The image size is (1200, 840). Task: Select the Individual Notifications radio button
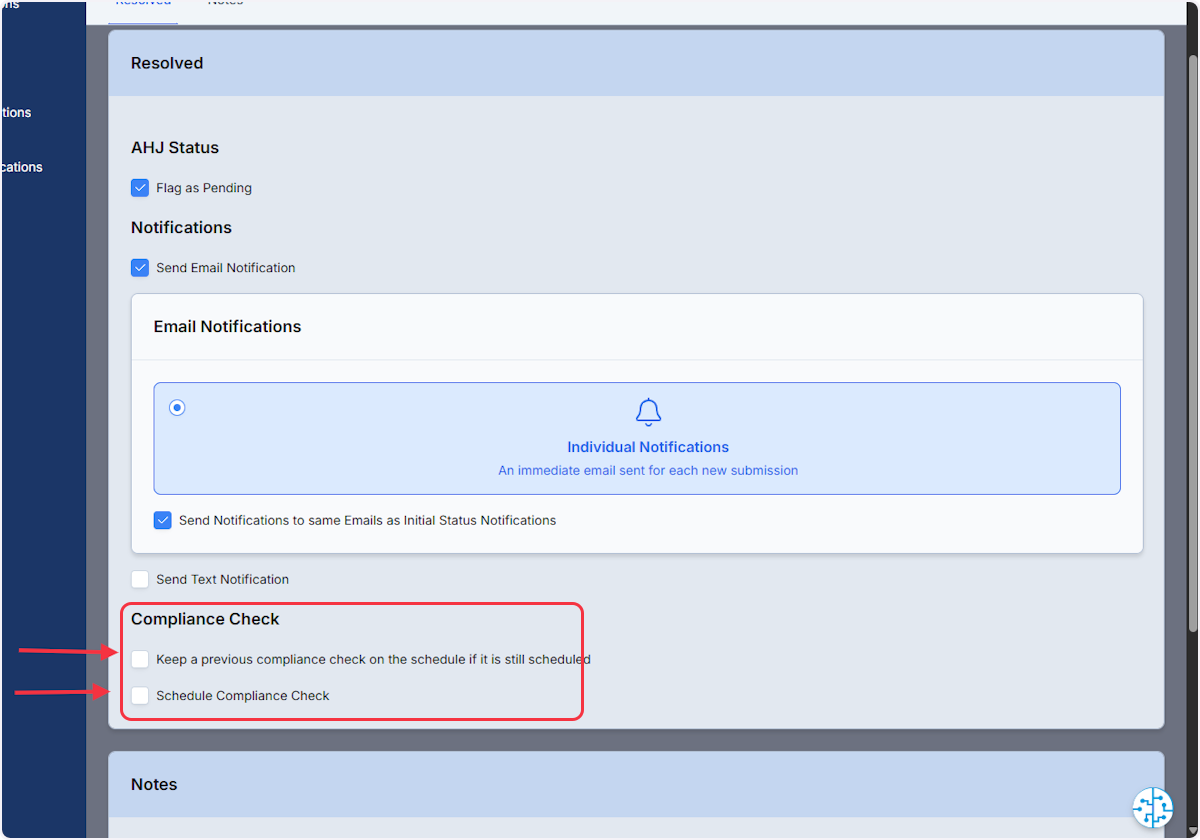click(x=177, y=408)
